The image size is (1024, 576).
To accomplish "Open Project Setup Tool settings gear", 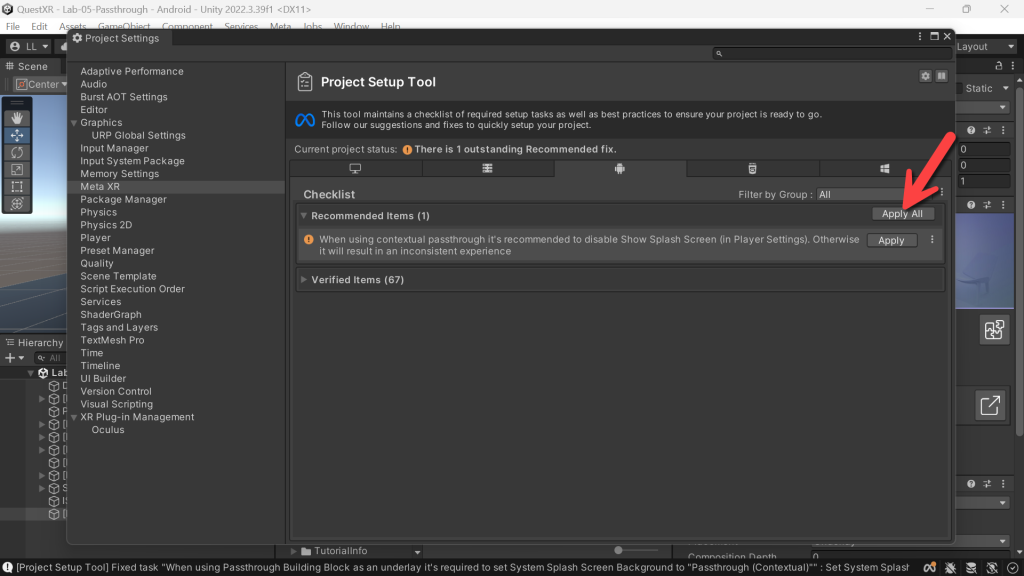I will 925,76.
